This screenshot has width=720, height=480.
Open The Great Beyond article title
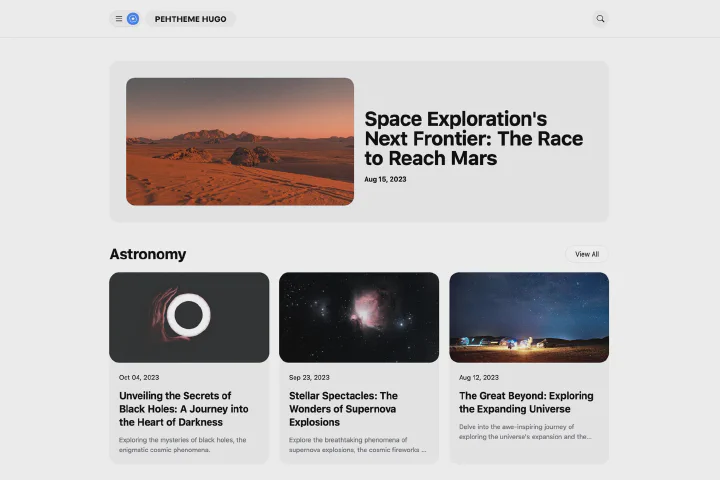coord(526,402)
